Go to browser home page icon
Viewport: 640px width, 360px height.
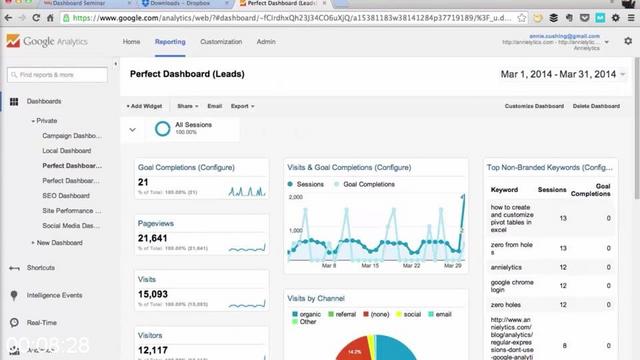click(x=50, y=18)
